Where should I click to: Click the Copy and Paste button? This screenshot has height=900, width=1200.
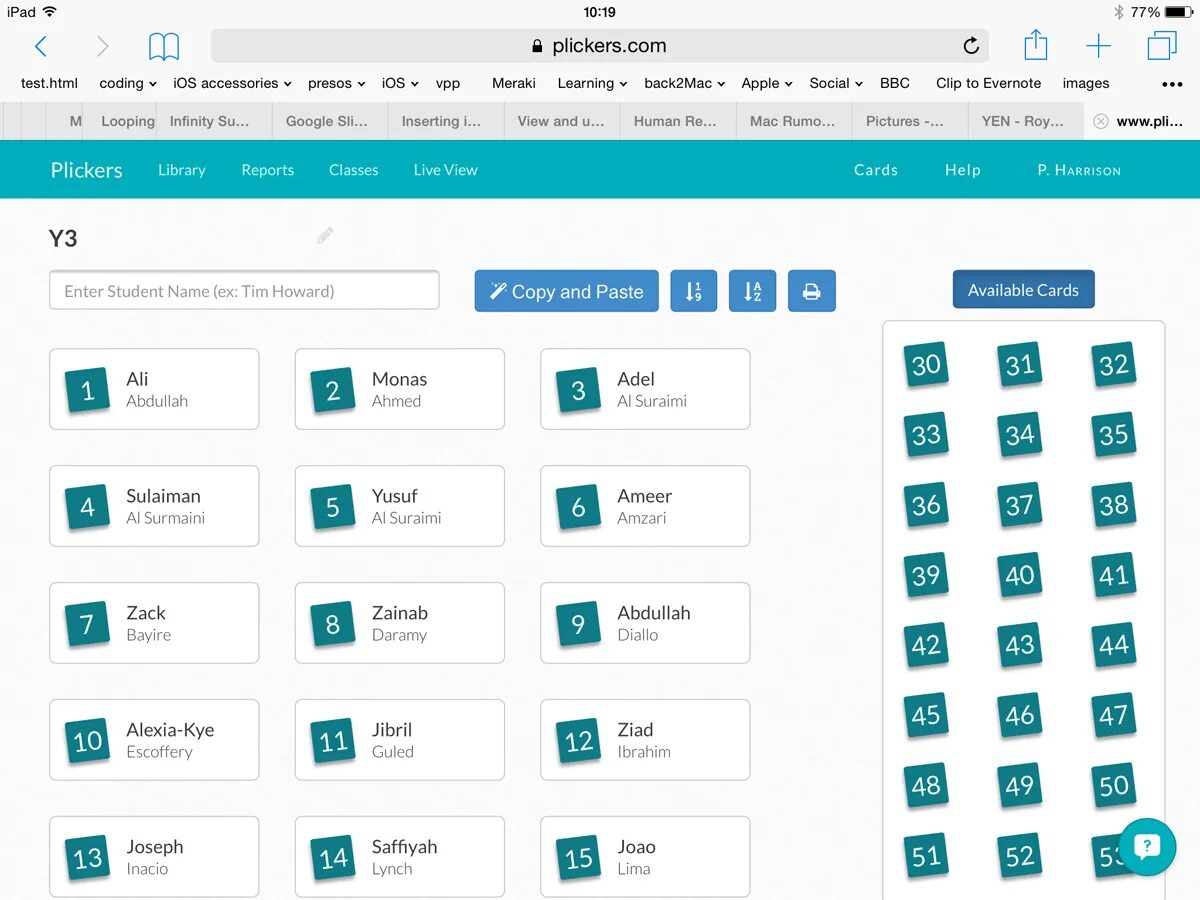coord(567,291)
